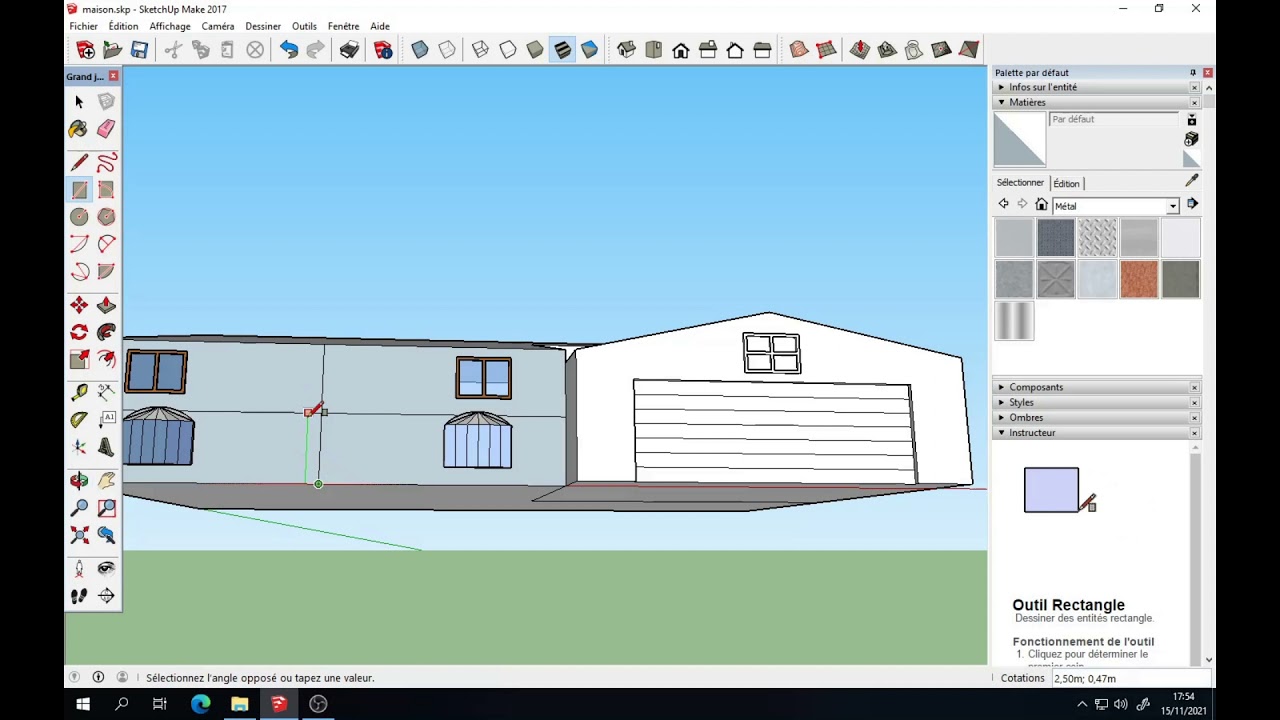Viewport: 1280px width, 720px height.
Task: Click the materials back arrow
Action: pos(1003,204)
